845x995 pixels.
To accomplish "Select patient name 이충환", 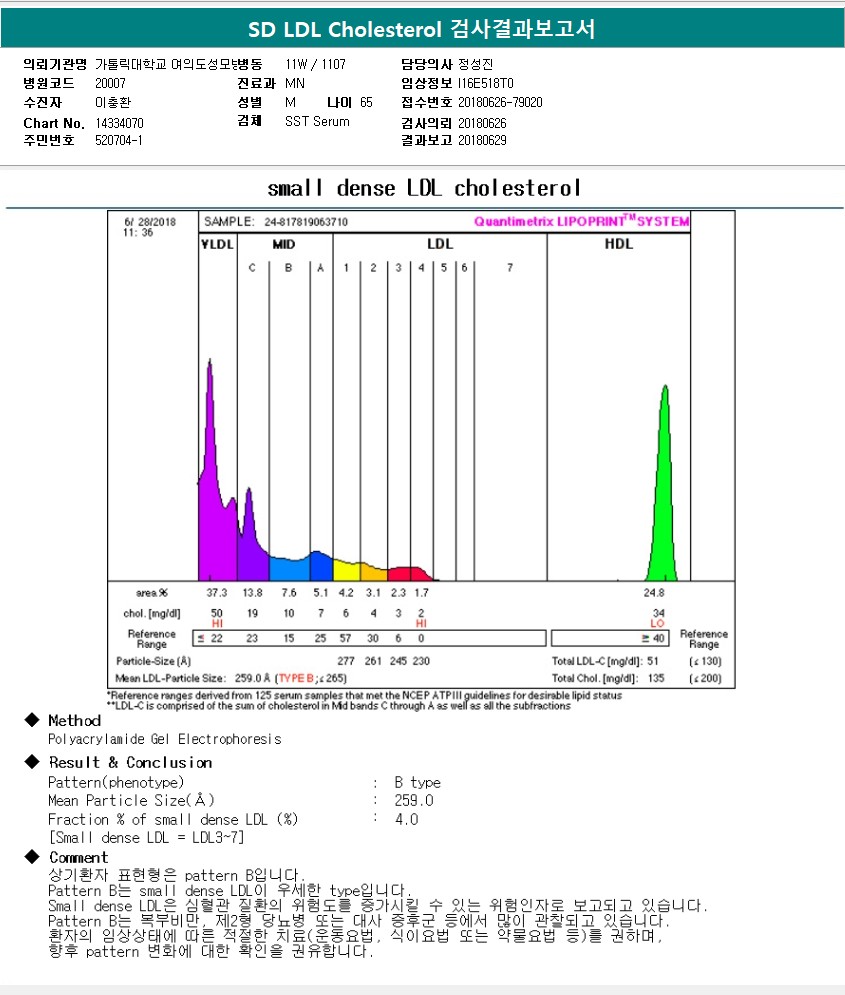I will coord(113,102).
